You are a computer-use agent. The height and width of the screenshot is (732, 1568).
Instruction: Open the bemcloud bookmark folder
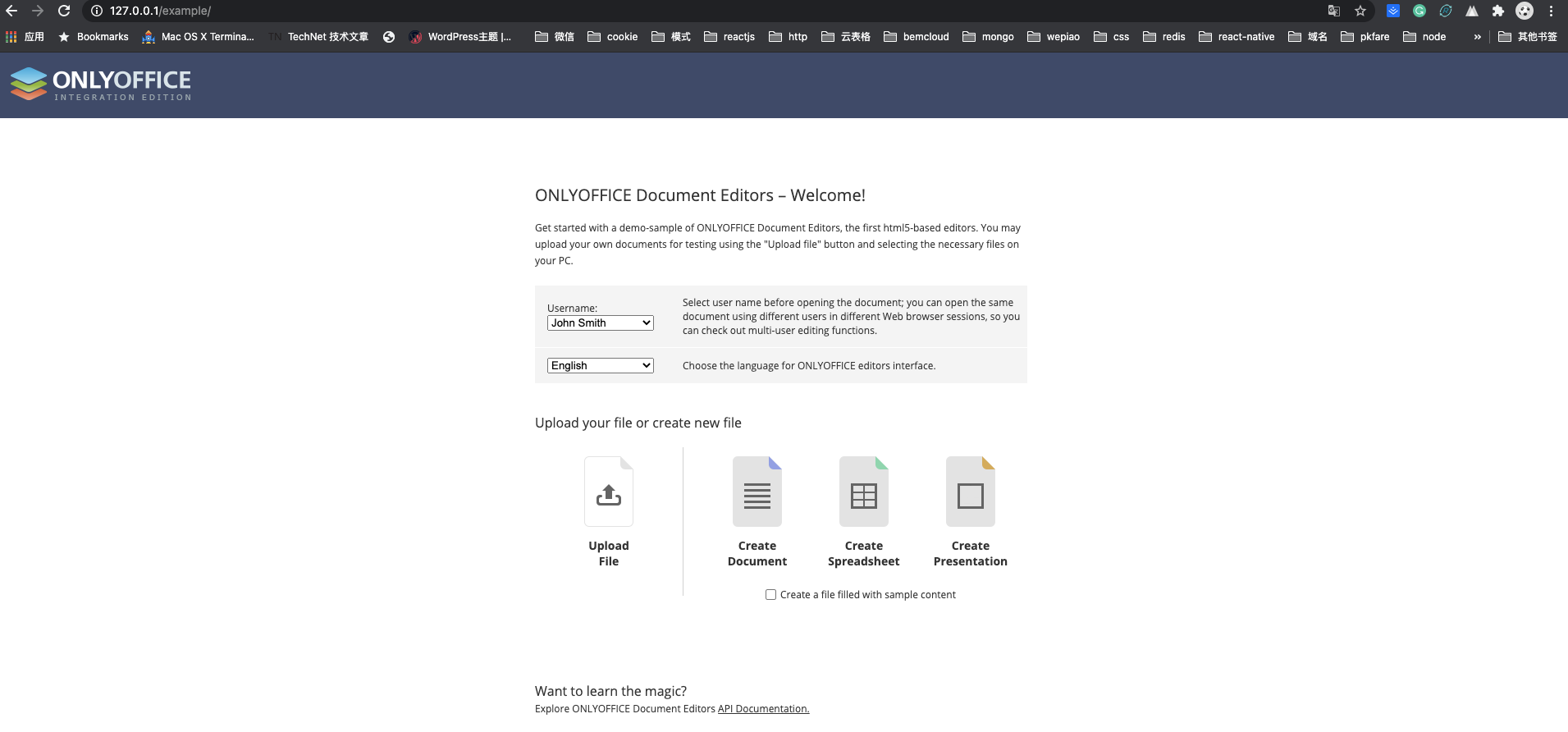(x=917, y=37)
